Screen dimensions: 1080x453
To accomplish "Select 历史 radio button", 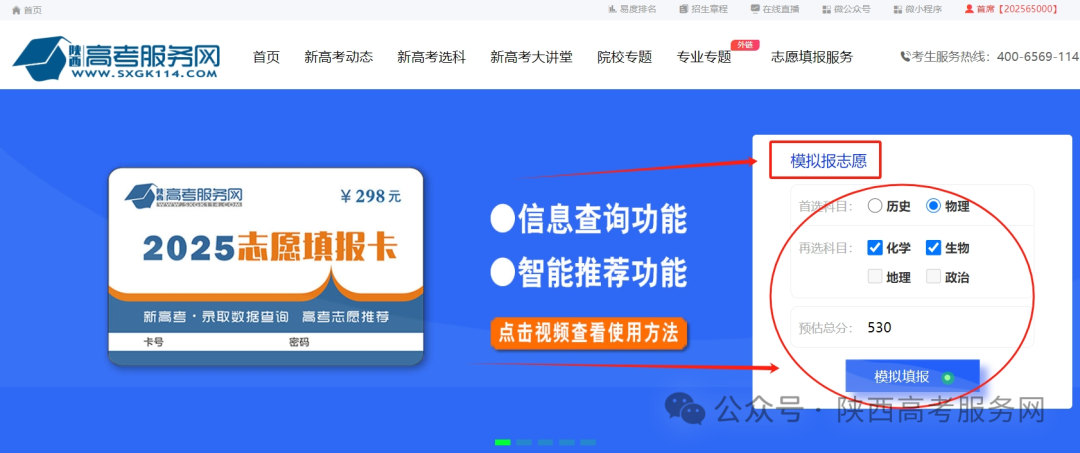I will point(875,206).
